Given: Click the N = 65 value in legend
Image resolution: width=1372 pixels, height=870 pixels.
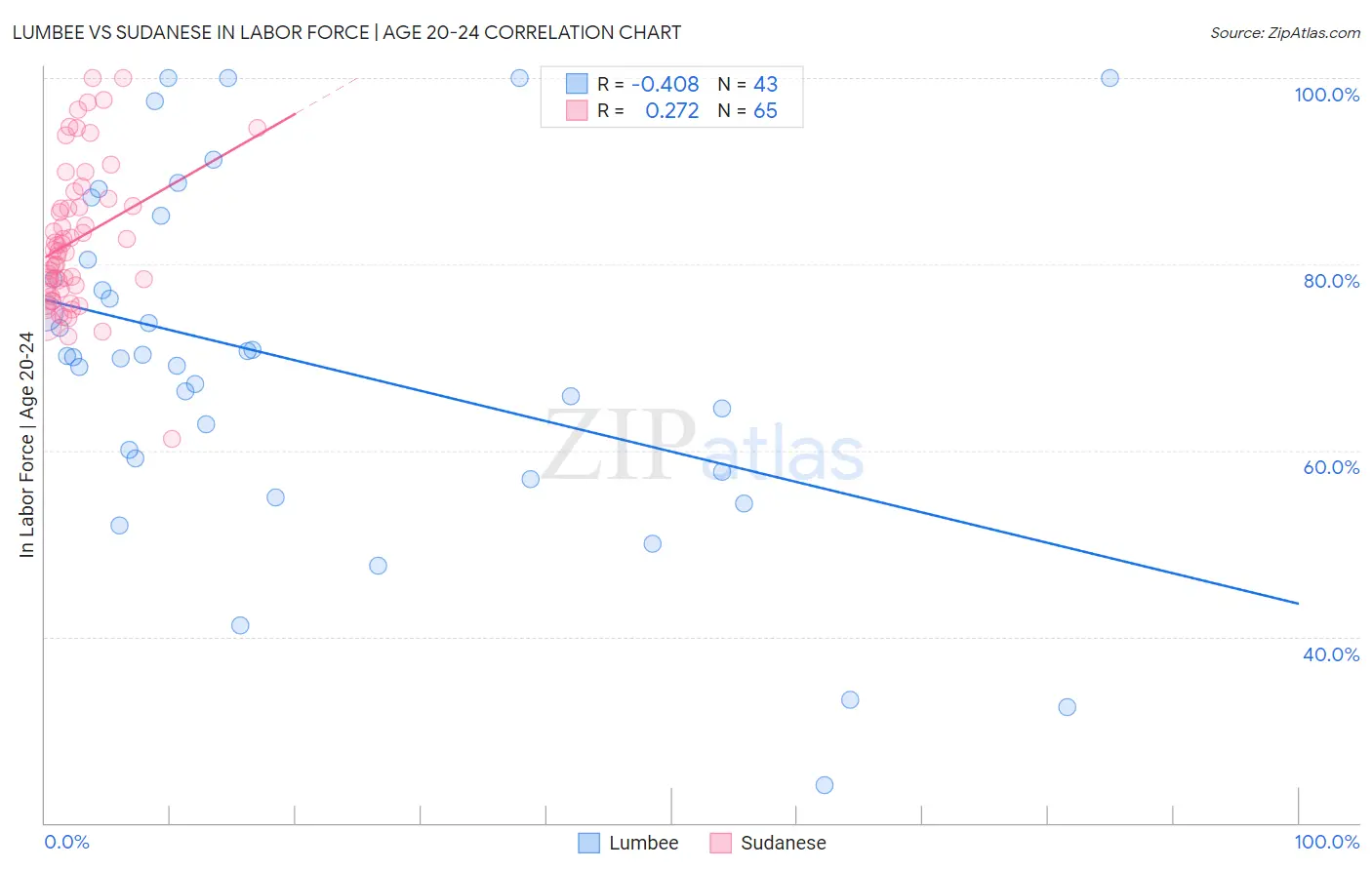Looking at the screenshot, I should point(747,110).
